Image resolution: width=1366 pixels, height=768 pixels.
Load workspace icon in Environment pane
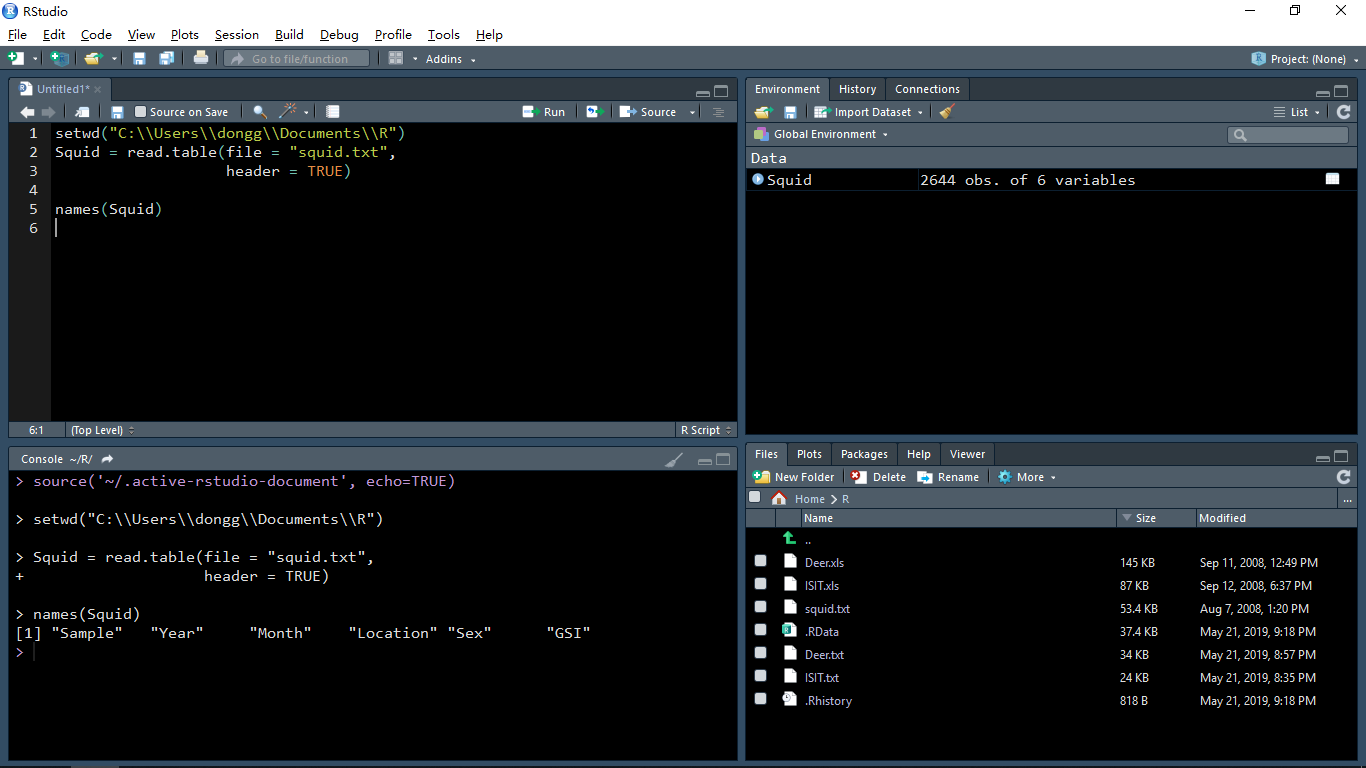[764, 112]
